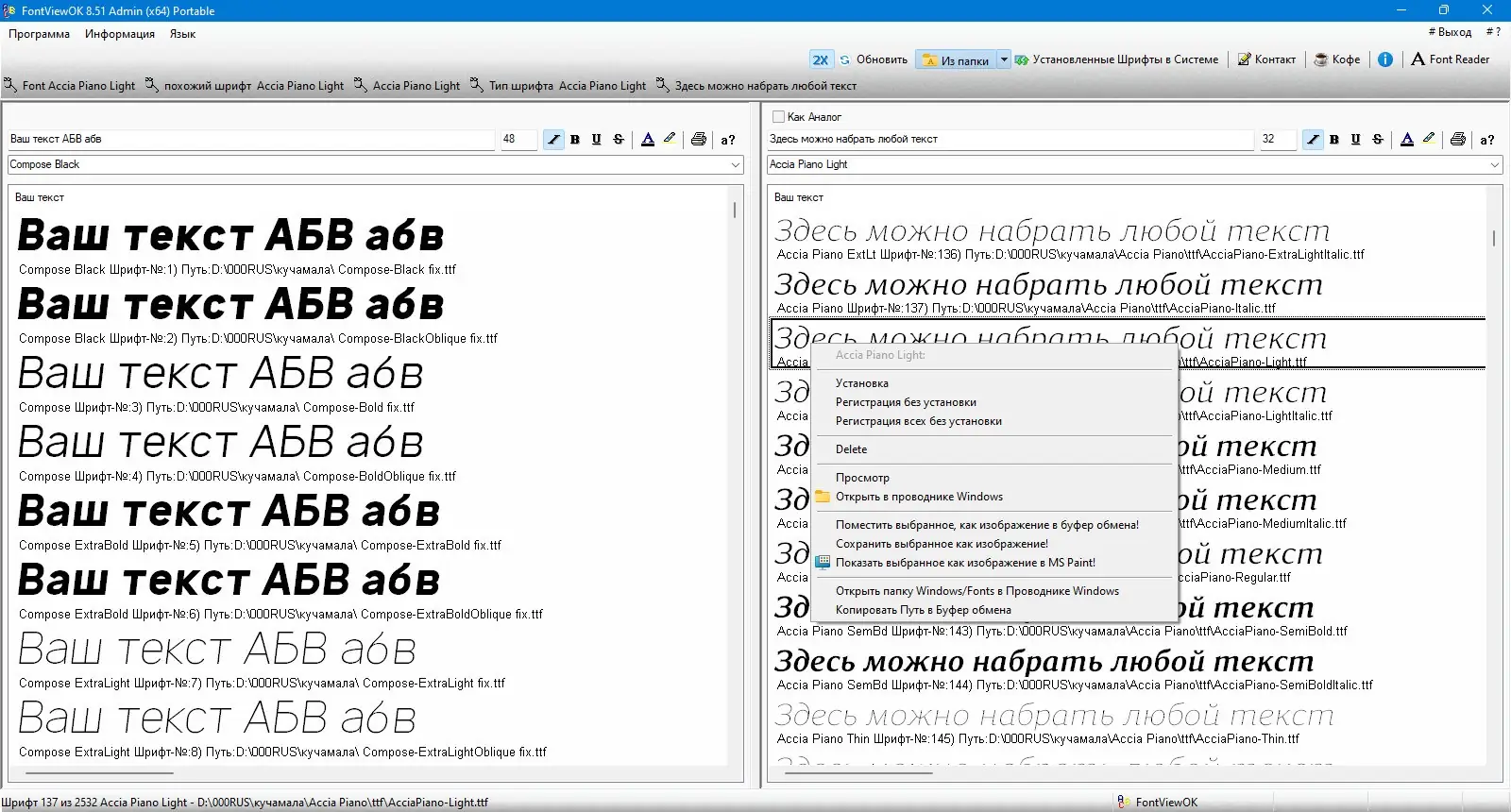This screenshot has height=812, width=1511.
Task: Pick font color in left pane
Action: tap(648, 140)
